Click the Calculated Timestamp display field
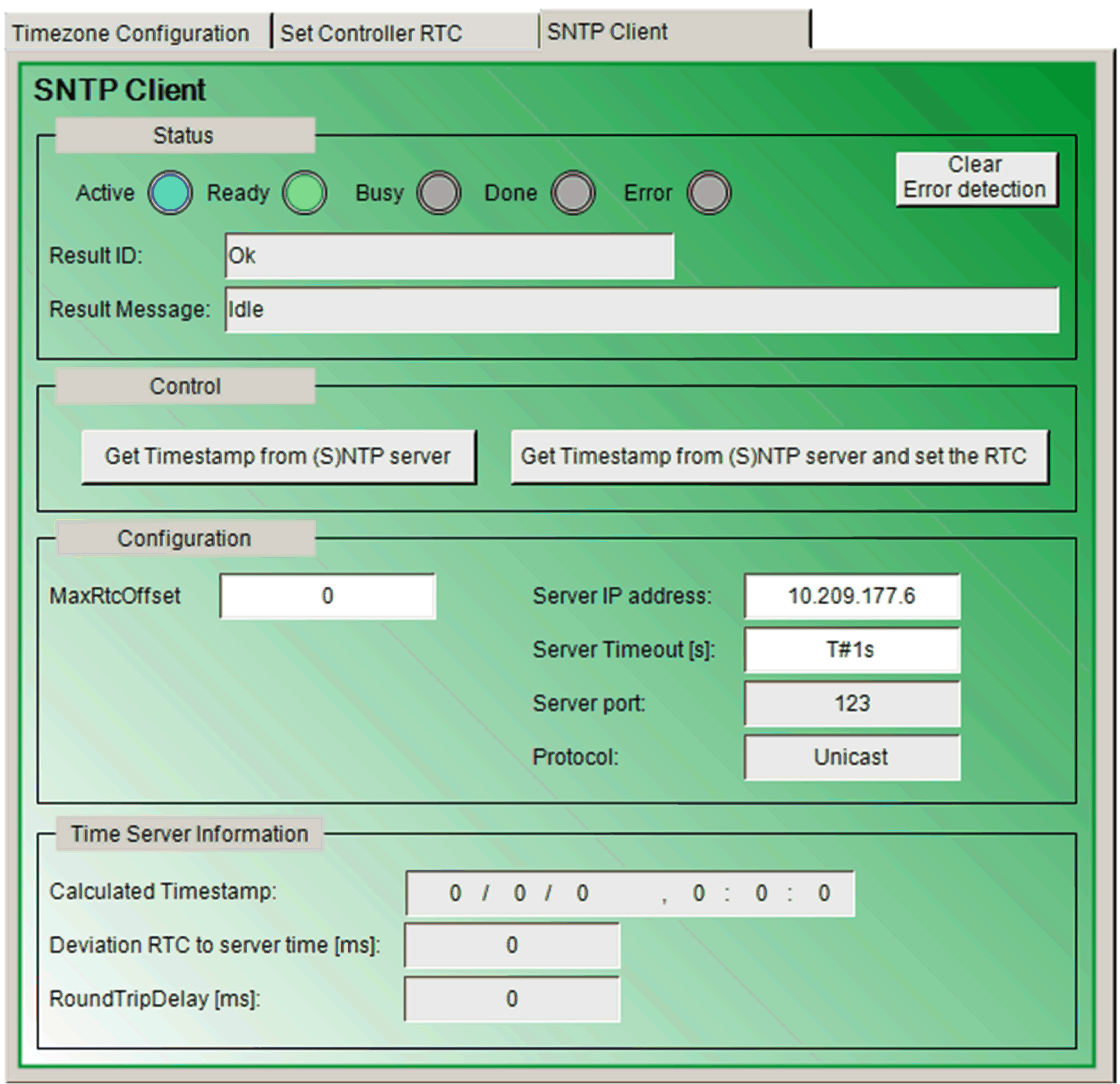 (x=630, y=893)
